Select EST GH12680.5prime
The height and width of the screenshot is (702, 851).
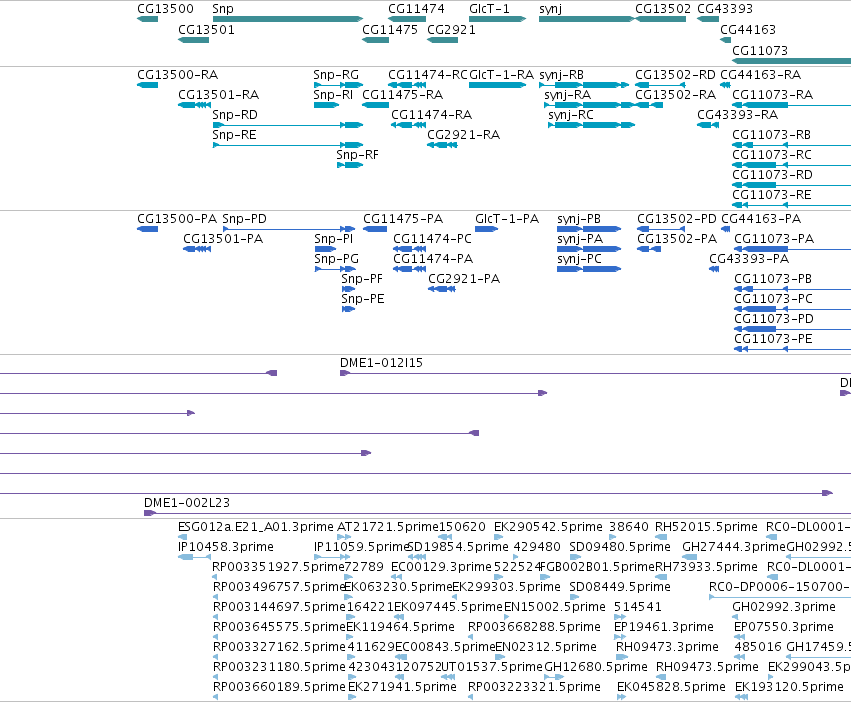point(554,677)
